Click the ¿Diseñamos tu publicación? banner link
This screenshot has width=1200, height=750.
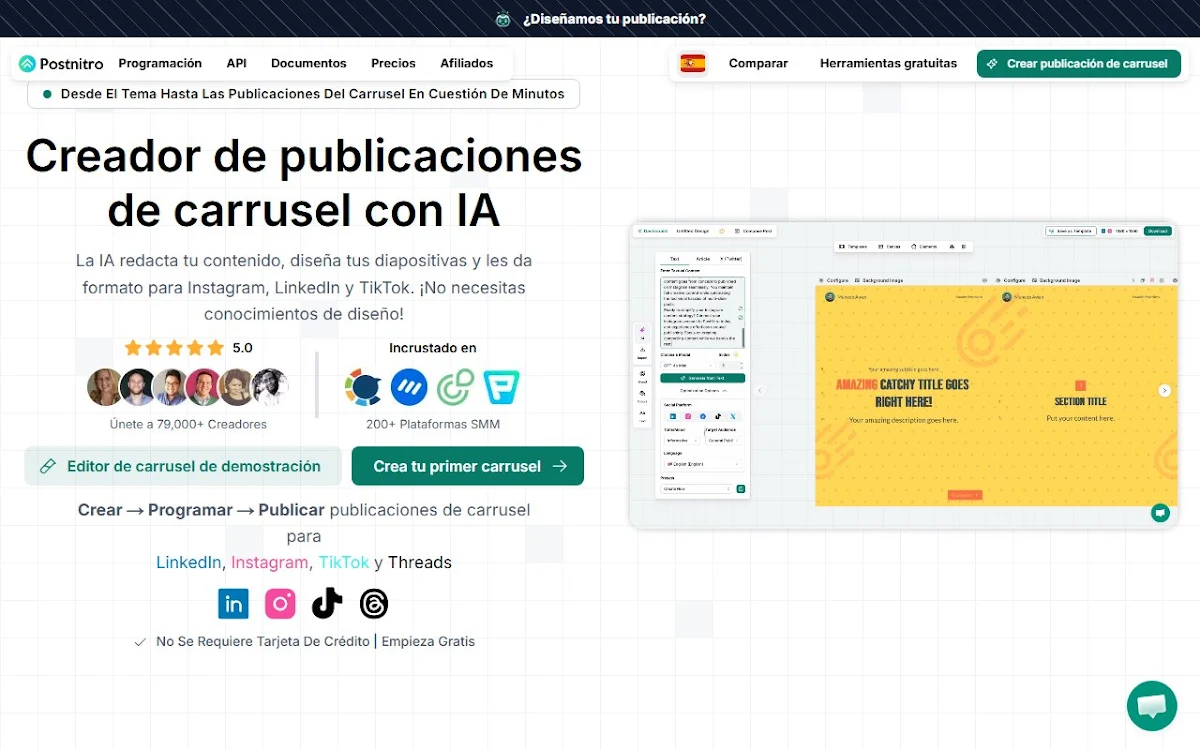coord(614,18)
